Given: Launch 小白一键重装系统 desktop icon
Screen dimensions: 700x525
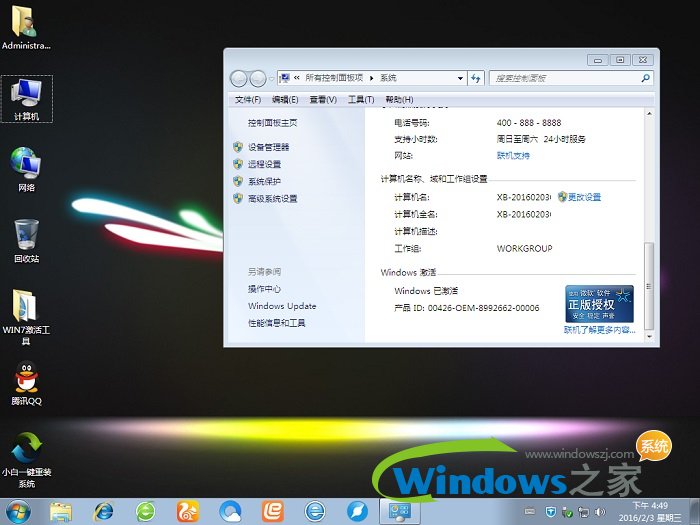Looking at the screenshot, I should pos(26,460).
